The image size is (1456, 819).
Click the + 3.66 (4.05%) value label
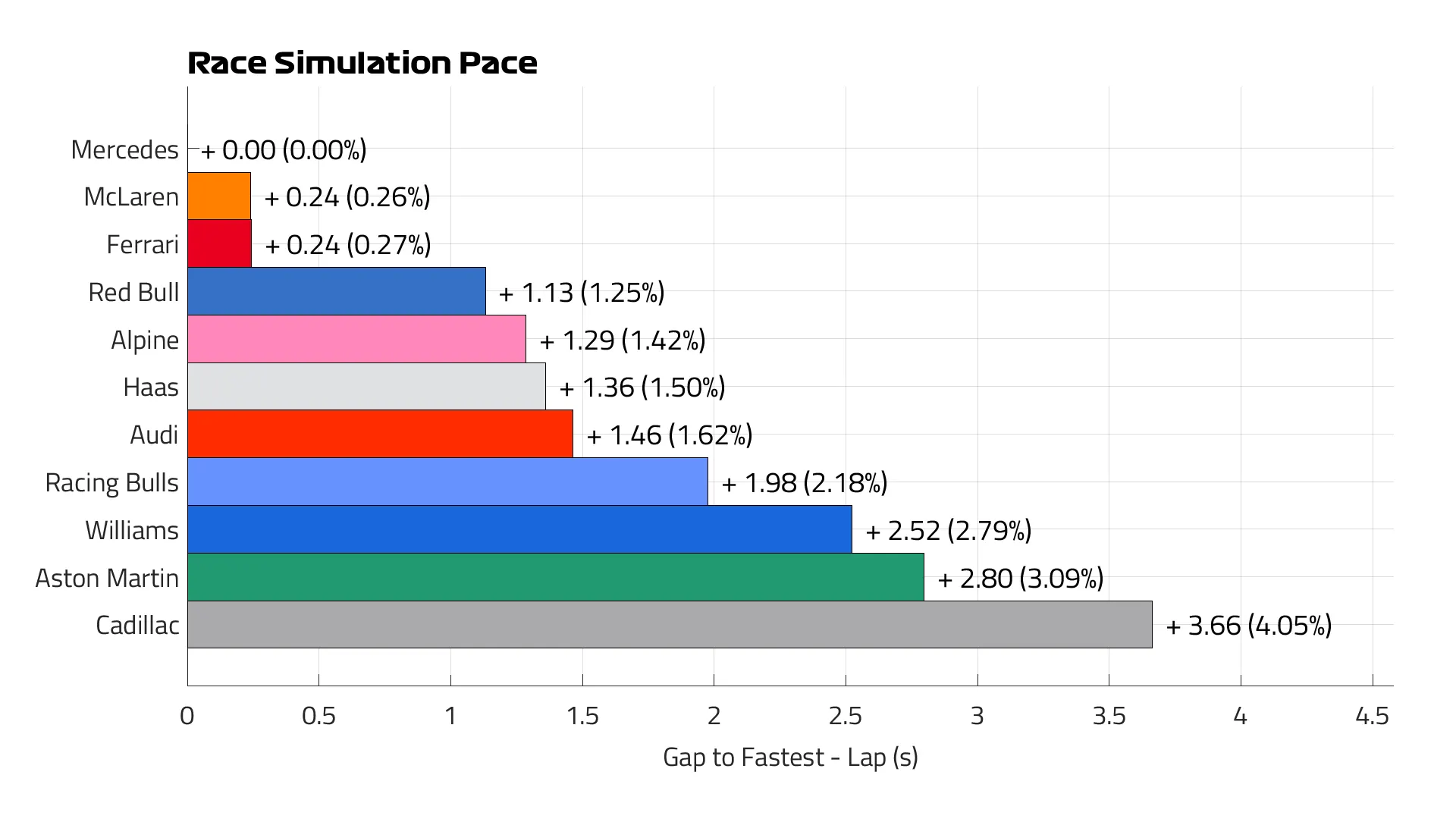(x=1248, y=626)
